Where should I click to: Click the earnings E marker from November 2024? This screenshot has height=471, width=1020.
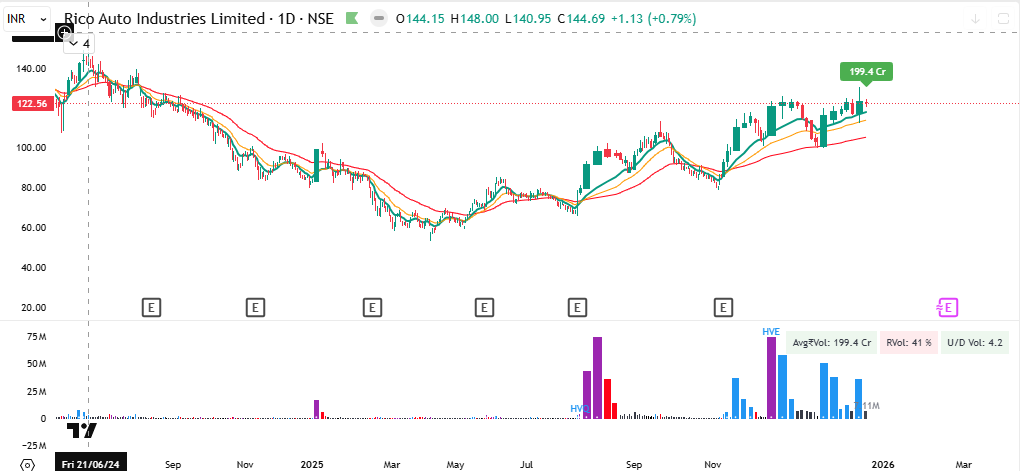pyautogui.click(x=256, y=307)
